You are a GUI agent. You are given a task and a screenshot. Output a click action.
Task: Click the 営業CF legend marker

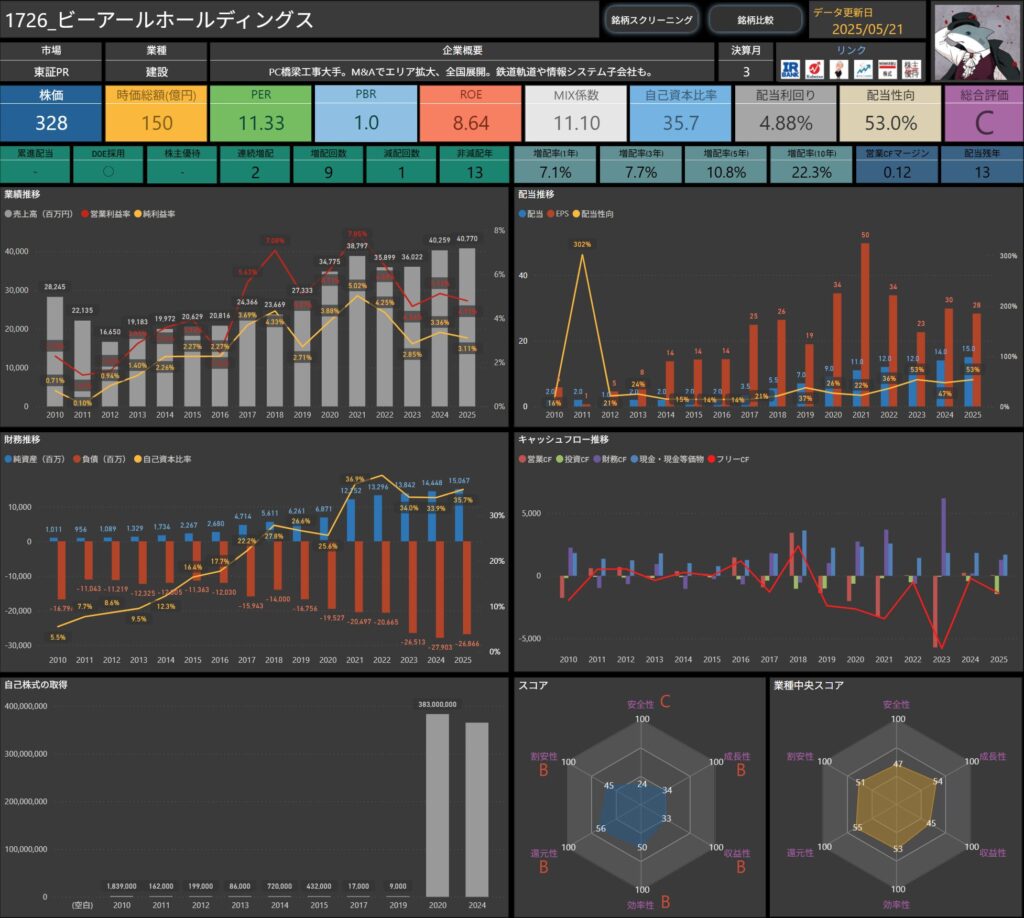coord(522,460)
